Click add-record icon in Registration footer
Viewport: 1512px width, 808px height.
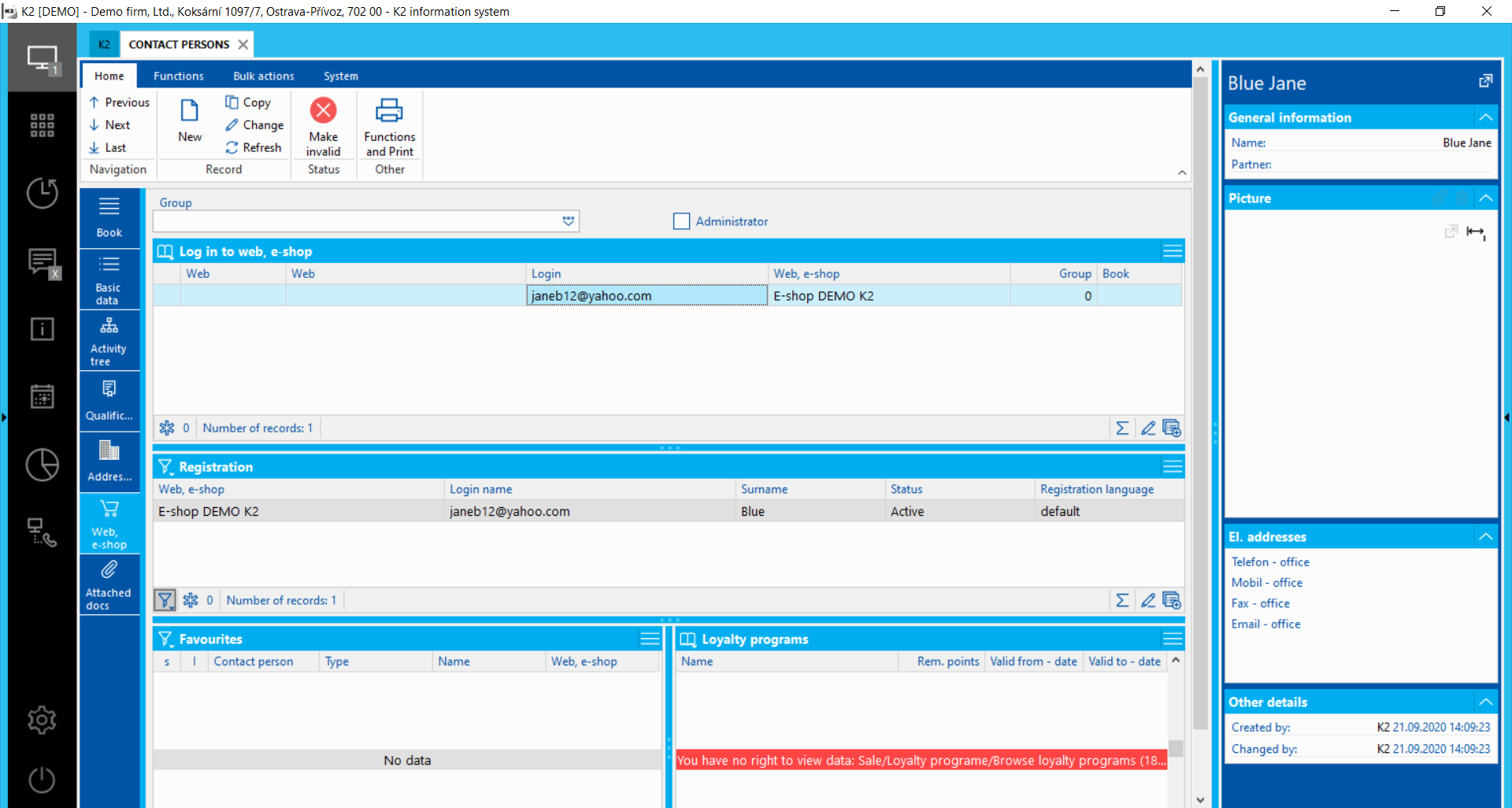click(x=1172, y=601)
